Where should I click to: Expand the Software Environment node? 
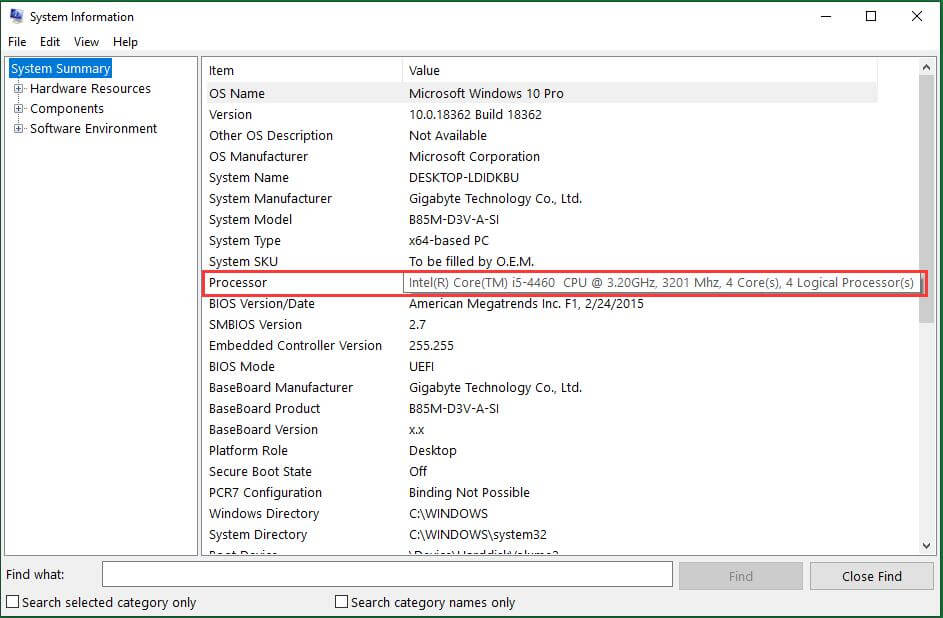pyautogui.click(x=19, y=129)
